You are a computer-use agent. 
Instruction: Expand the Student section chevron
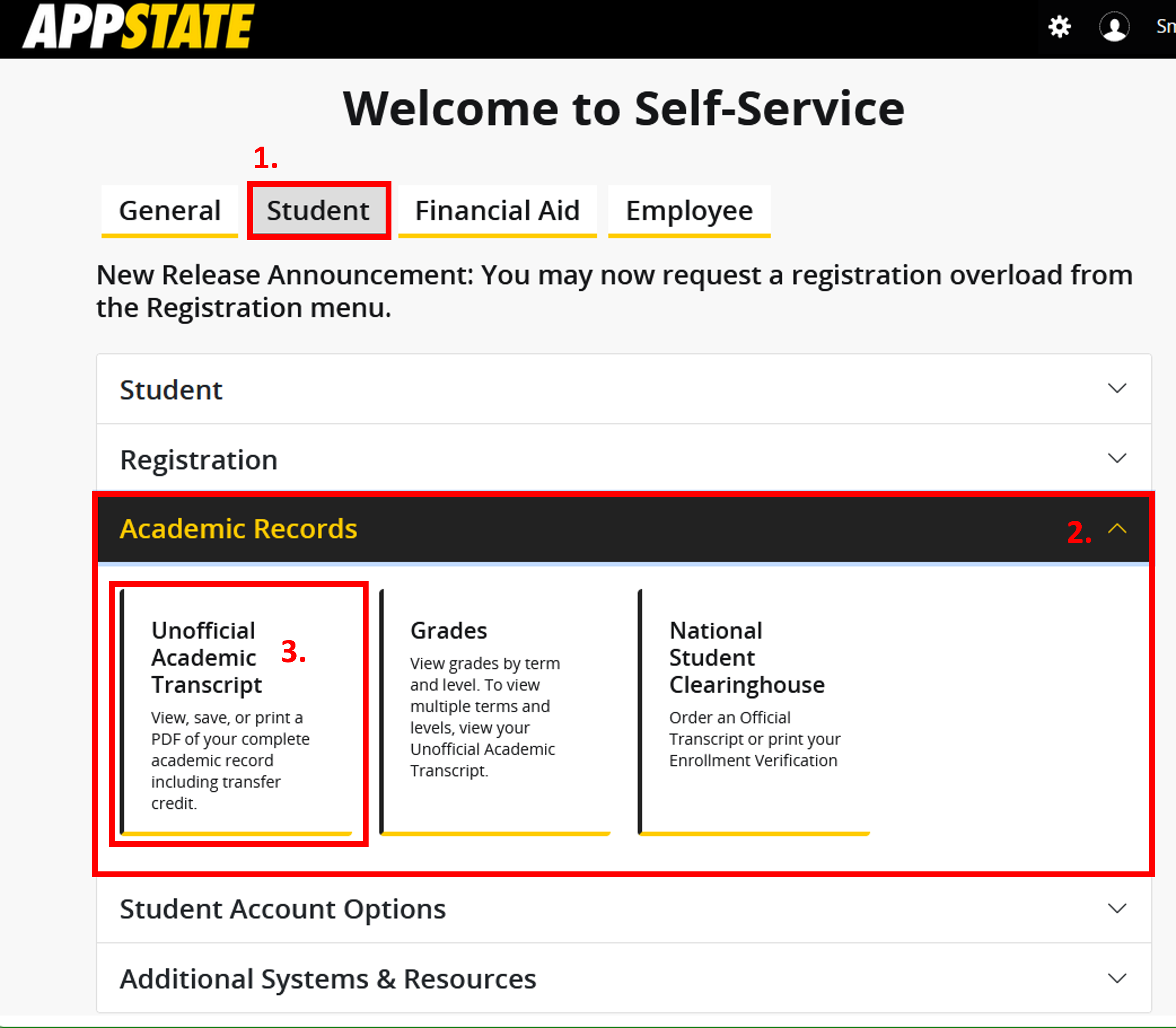pos(1117,389)
